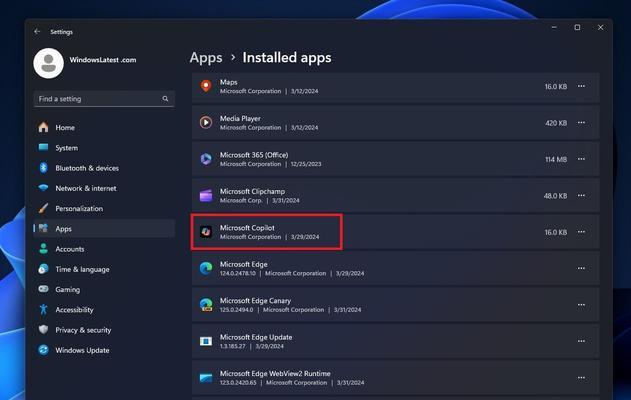The width and height of the screenshot is (631, 400).
Task: Click the Accessibility figure icon
Action: 43,309
